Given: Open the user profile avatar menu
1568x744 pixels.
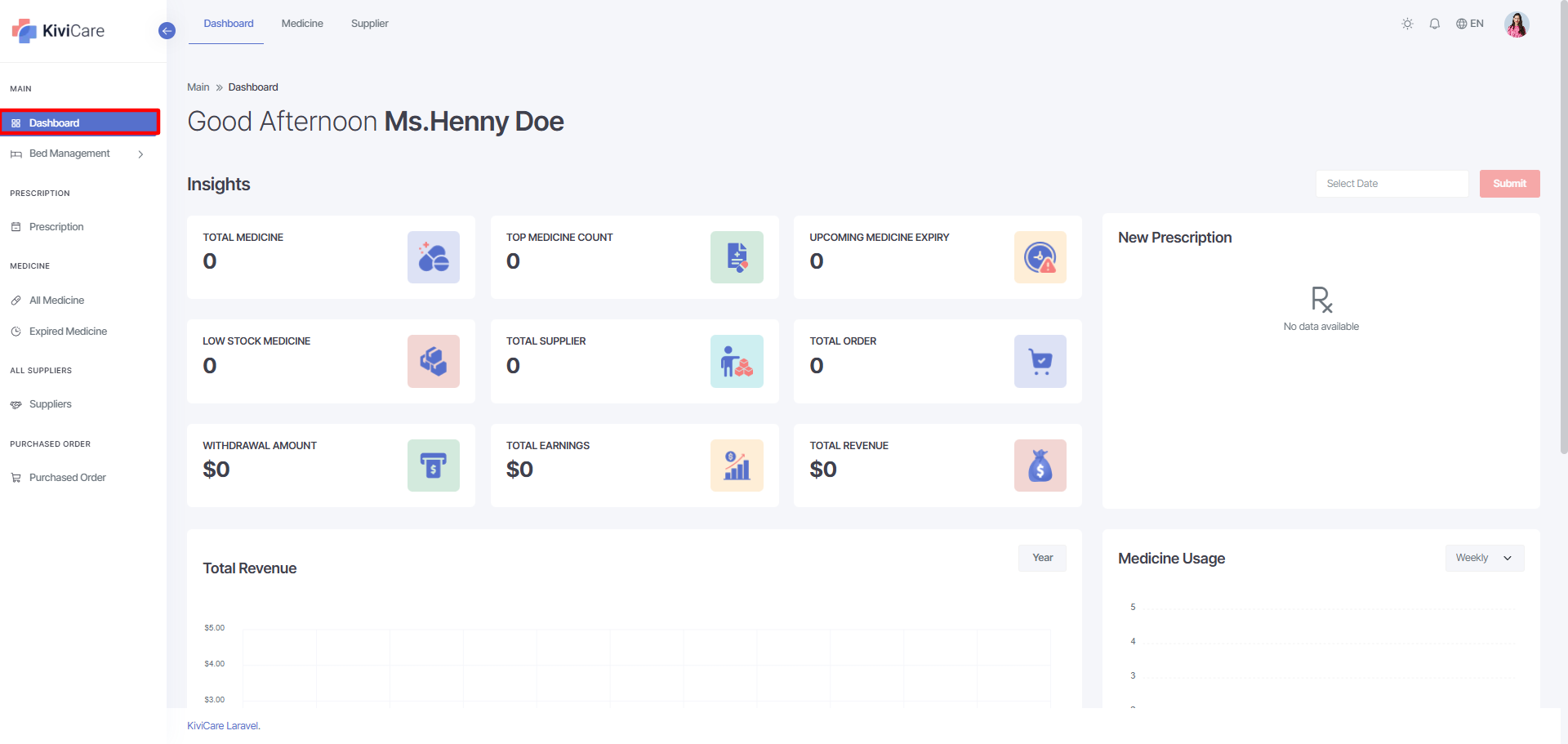Looking at the screenshot, I should click(x=1517, y=25).
